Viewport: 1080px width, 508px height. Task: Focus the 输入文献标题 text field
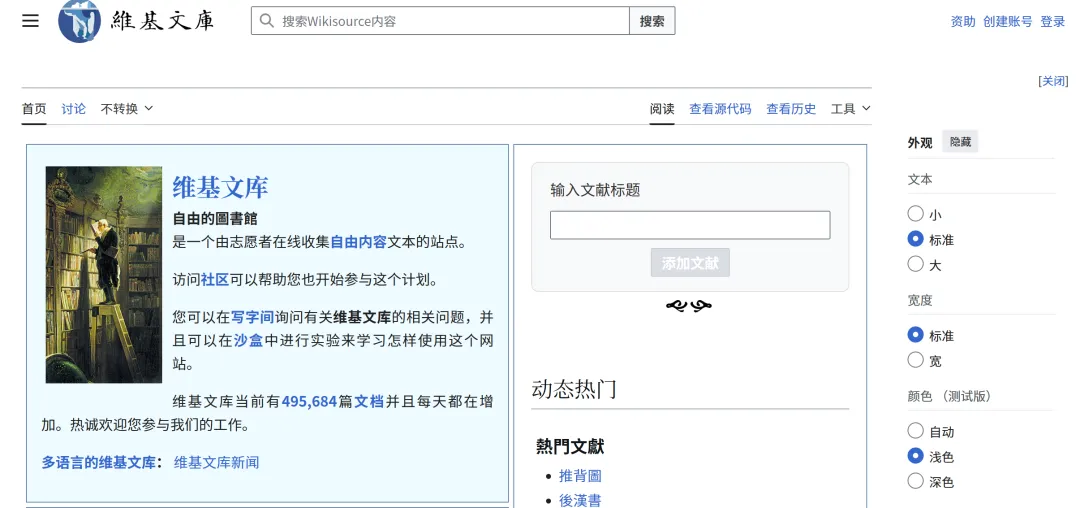[x=690, y=225]
